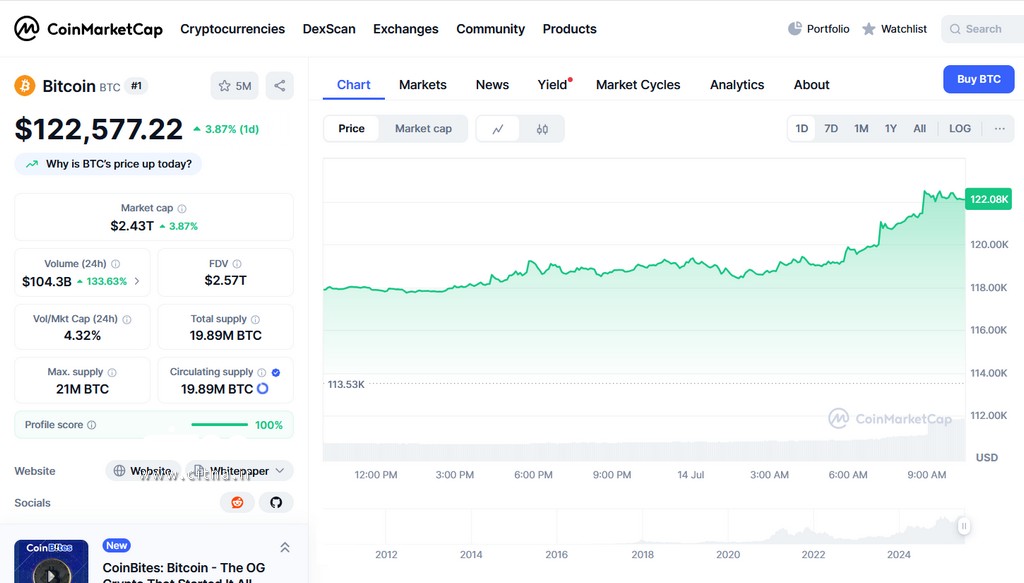
Task: Click the share icon beside Bitcoin
Action: [x=280, y=86]
